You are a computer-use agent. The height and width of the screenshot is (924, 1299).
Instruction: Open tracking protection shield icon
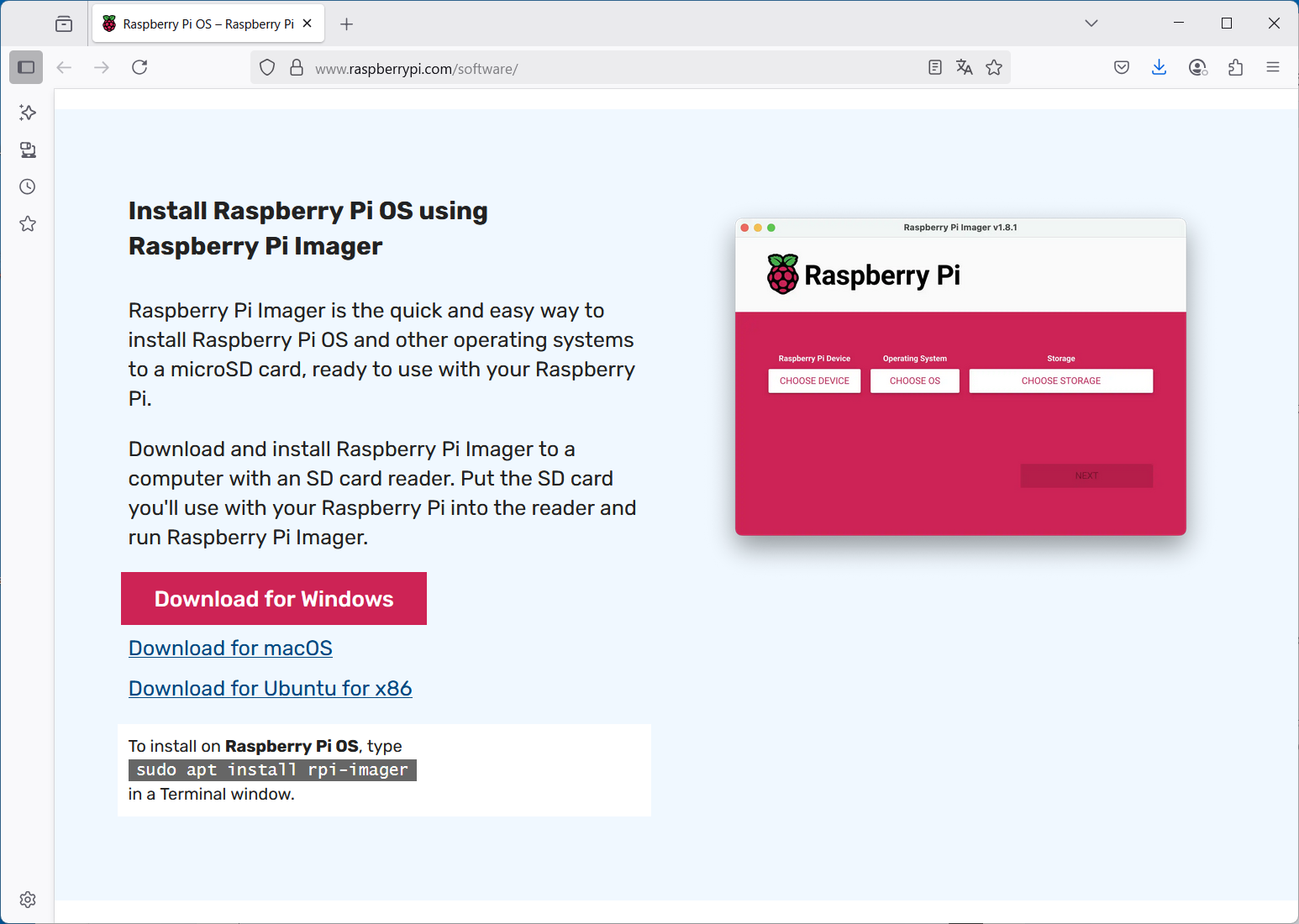click(267, 67)
